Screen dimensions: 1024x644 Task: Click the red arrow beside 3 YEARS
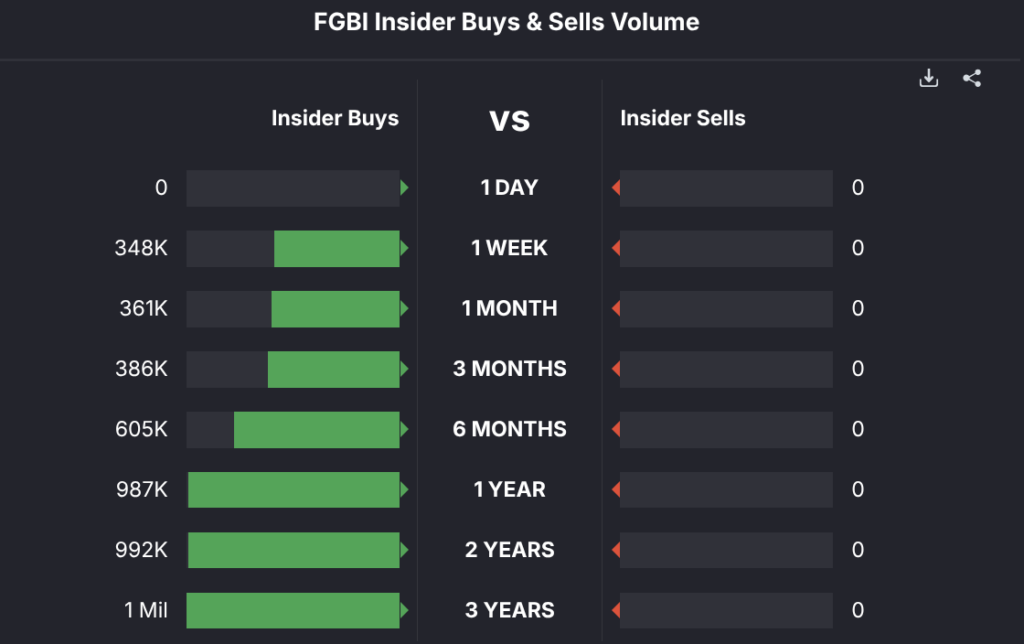pyautogui.click(x=616, y=610)
